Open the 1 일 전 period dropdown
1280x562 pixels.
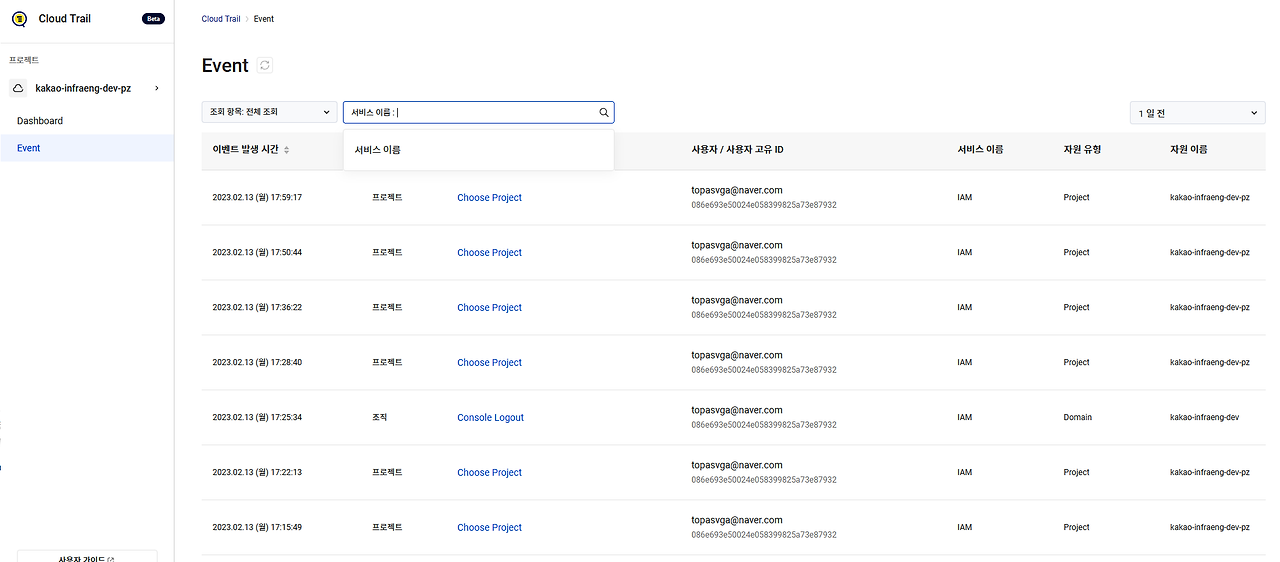1197,113
